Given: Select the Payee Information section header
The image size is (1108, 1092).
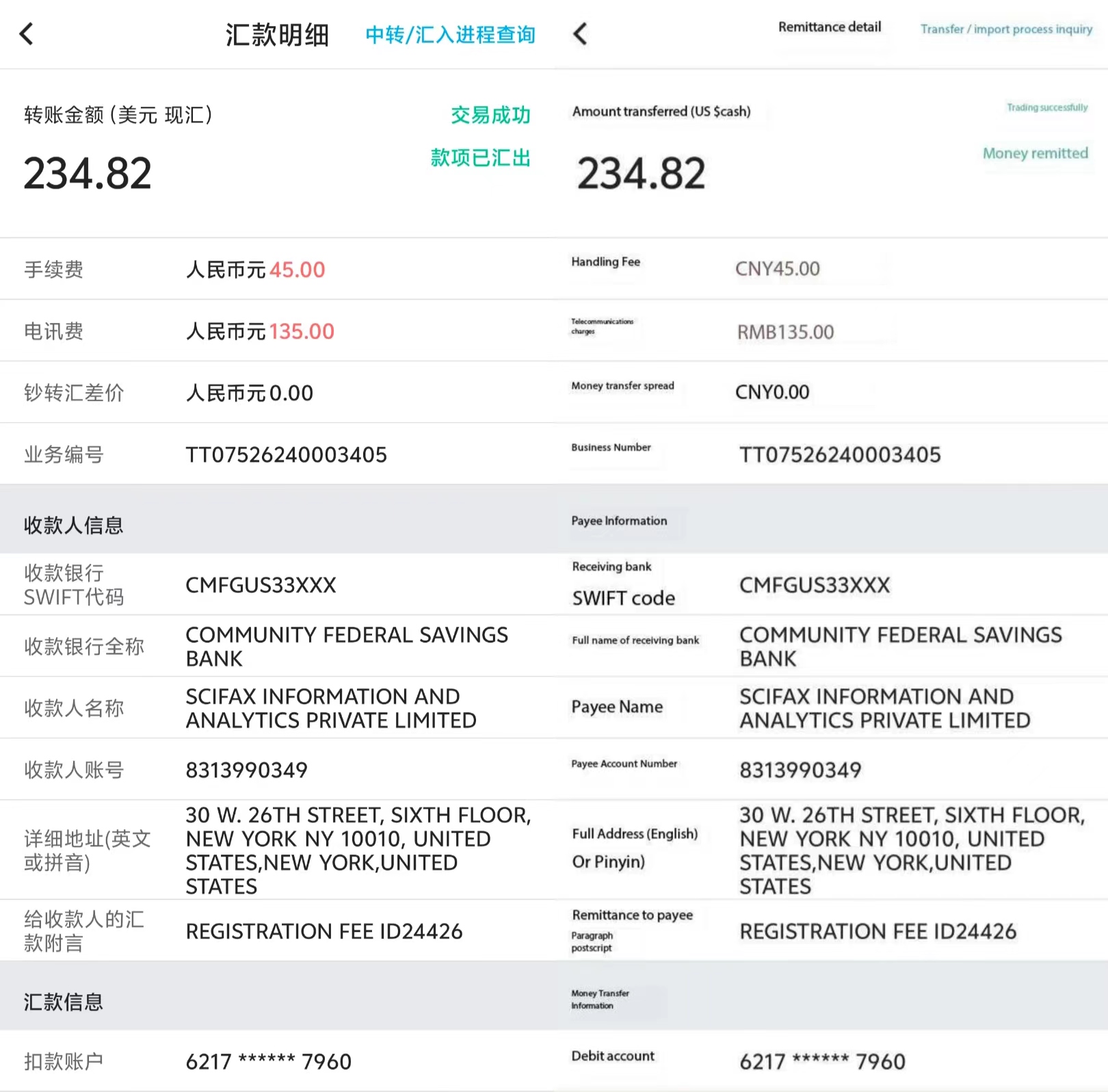Looking at the screenshot, I should click(x=619, y=521).
